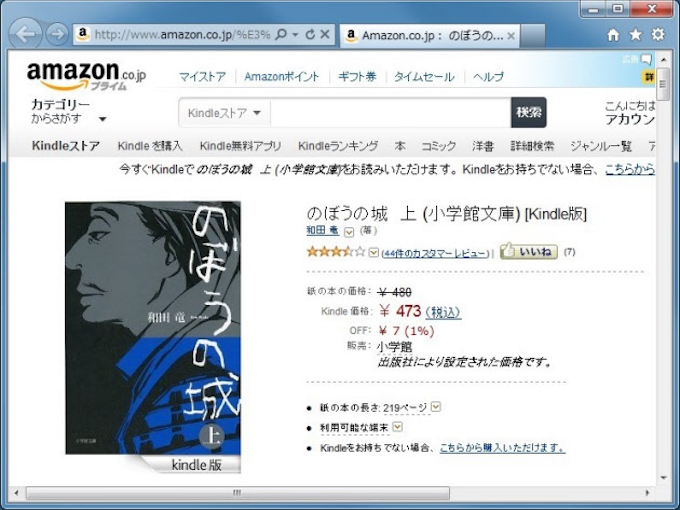Click the いいね thumbs-up button

529,251
